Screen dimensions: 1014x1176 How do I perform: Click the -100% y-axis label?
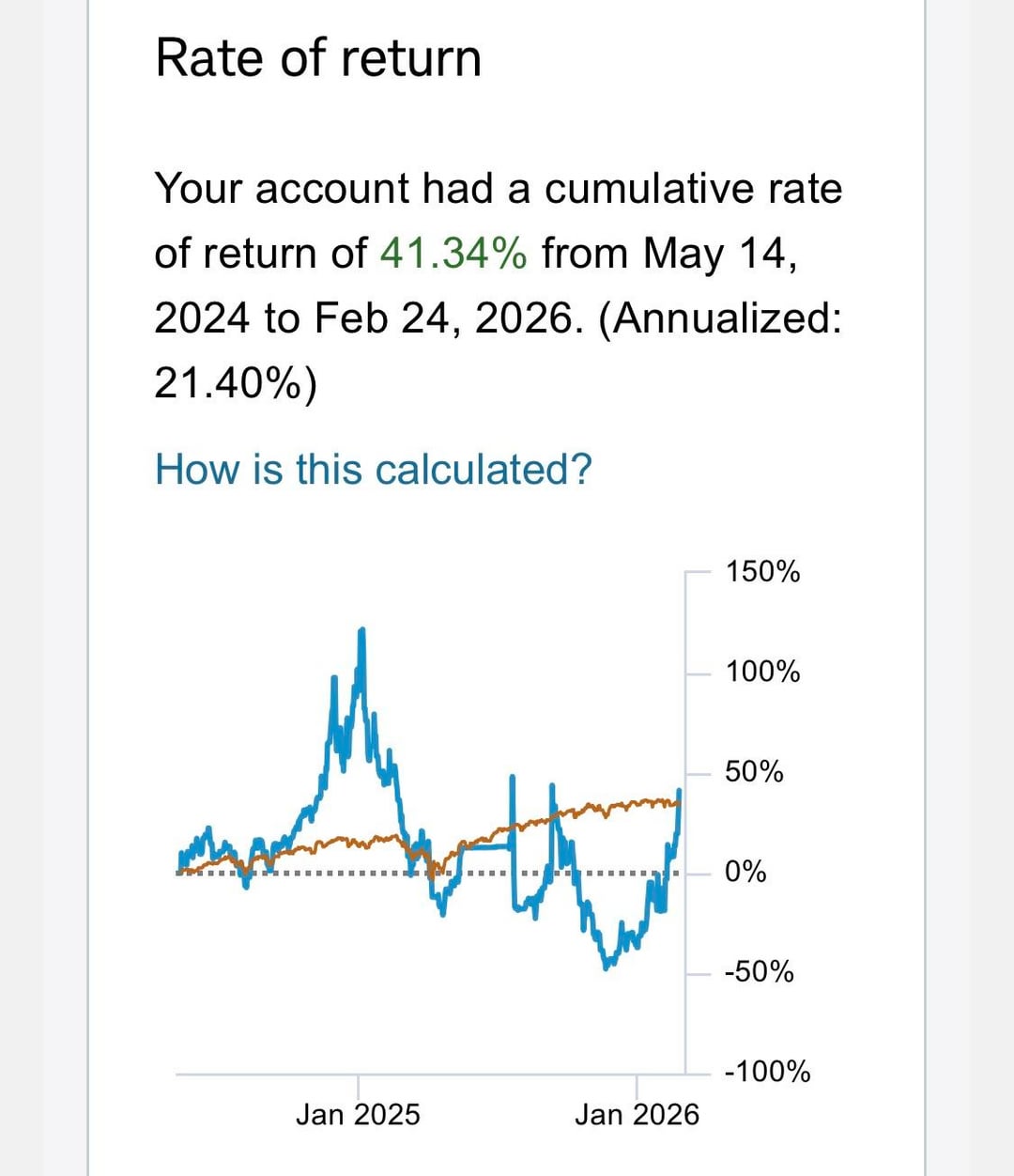(767, 1072)
